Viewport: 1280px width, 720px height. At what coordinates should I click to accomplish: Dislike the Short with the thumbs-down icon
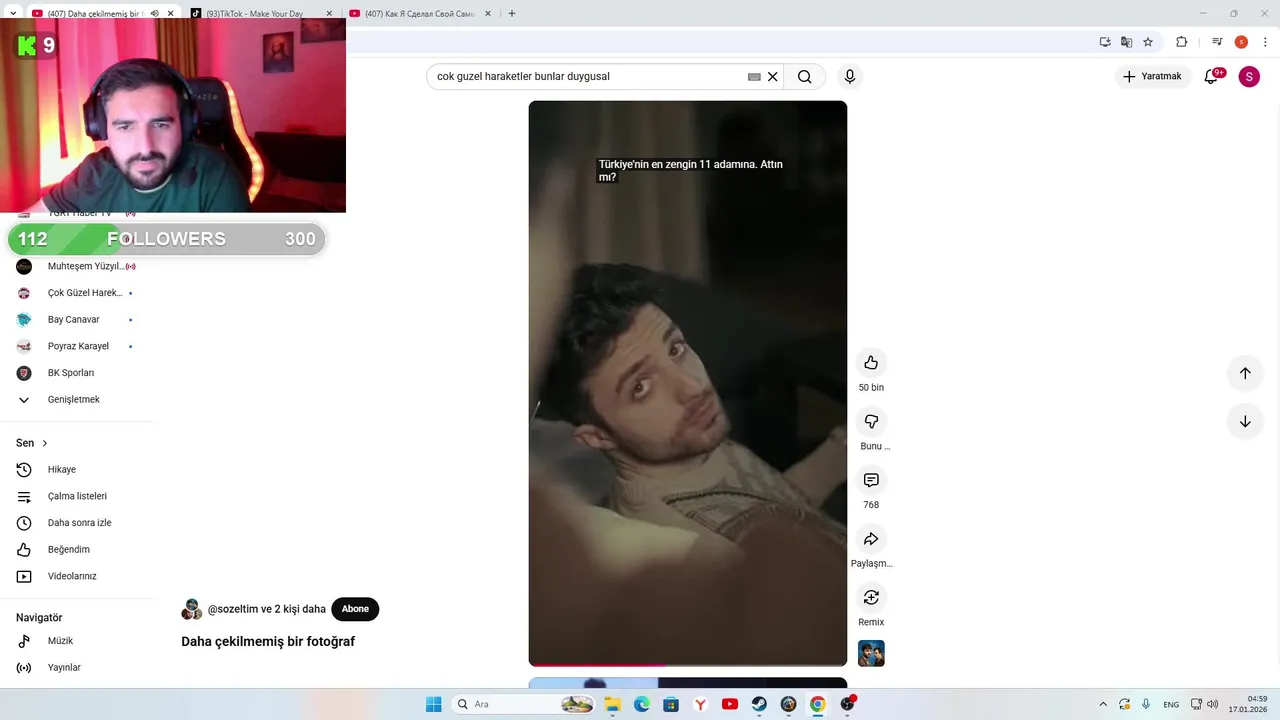tap(871, 421)
